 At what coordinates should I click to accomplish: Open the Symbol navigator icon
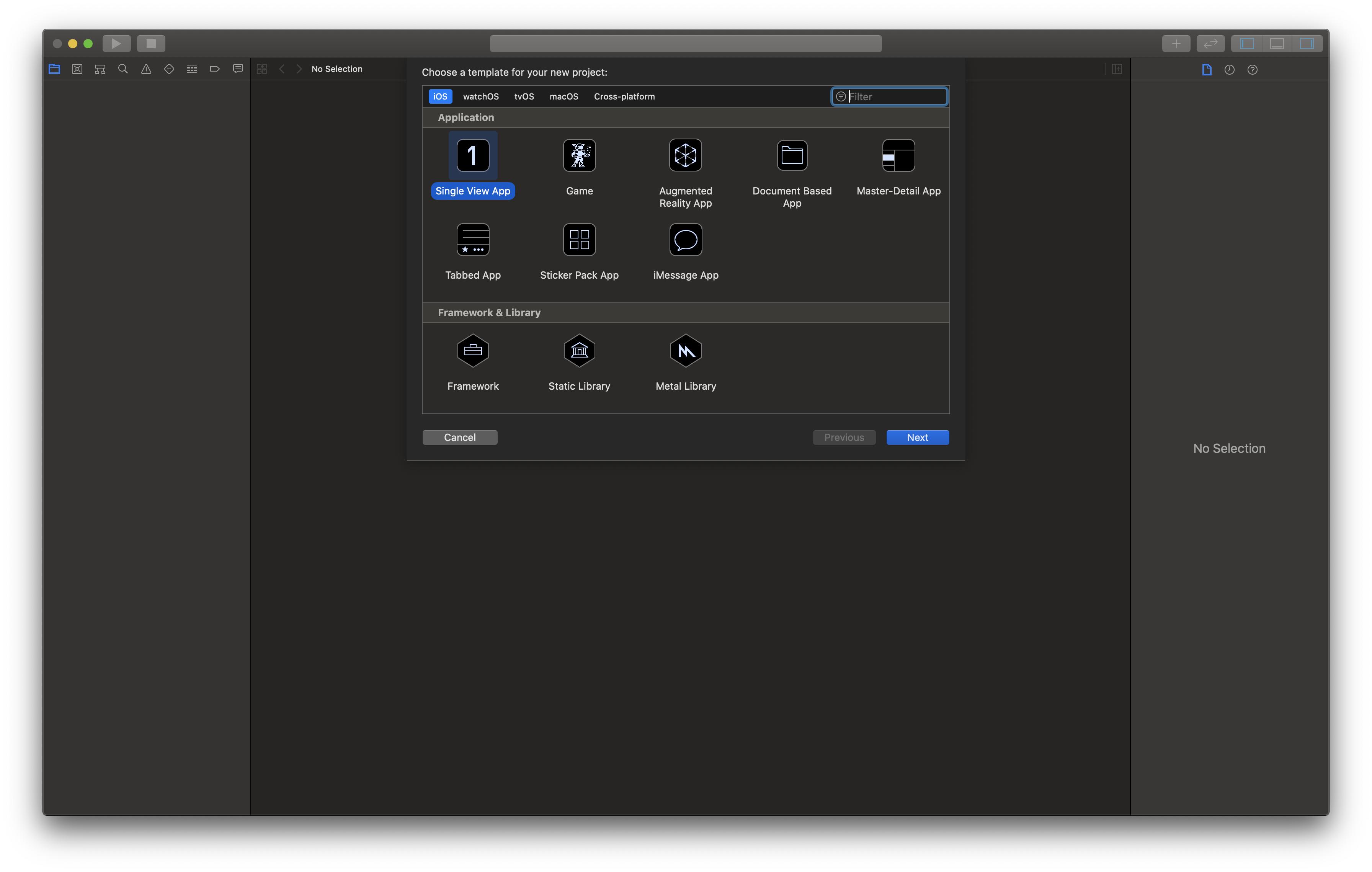(100, 69)
